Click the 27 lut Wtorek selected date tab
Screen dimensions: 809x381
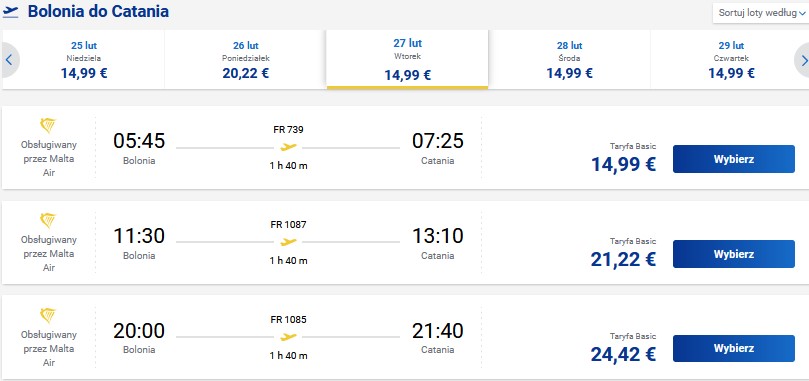point(408,59)
